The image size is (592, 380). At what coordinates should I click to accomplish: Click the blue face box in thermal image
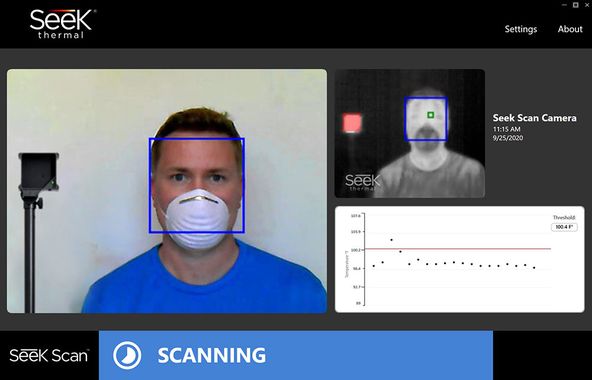[426, 119]
